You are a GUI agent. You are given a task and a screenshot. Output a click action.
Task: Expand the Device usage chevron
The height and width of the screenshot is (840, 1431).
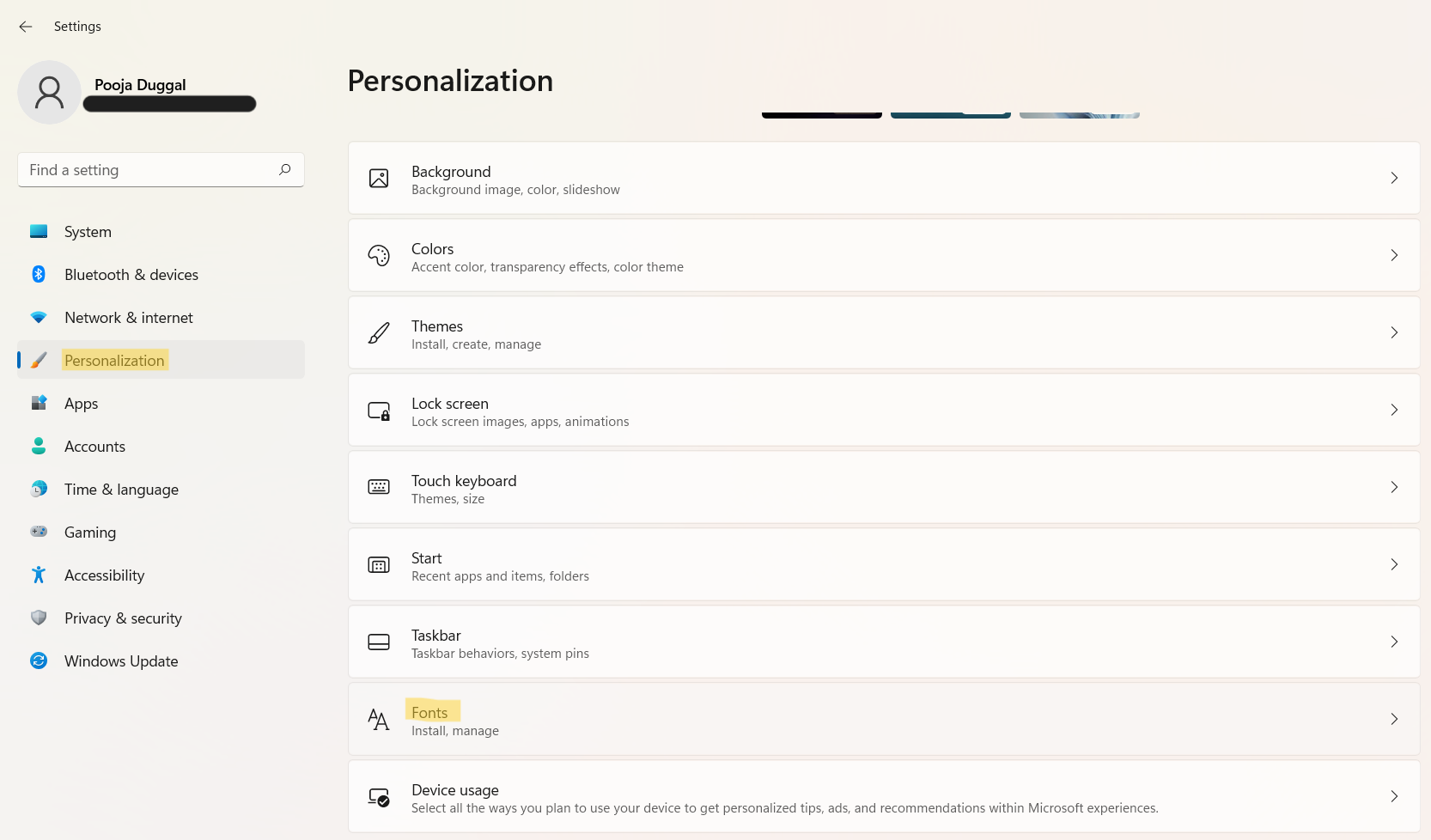click(1393, 796)
